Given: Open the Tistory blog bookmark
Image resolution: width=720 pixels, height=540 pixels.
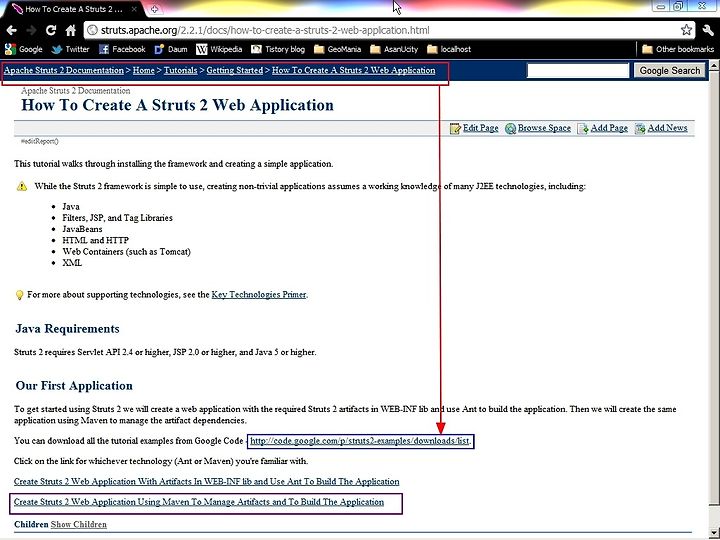Looking at the screenshot, I should click(278, 49).
